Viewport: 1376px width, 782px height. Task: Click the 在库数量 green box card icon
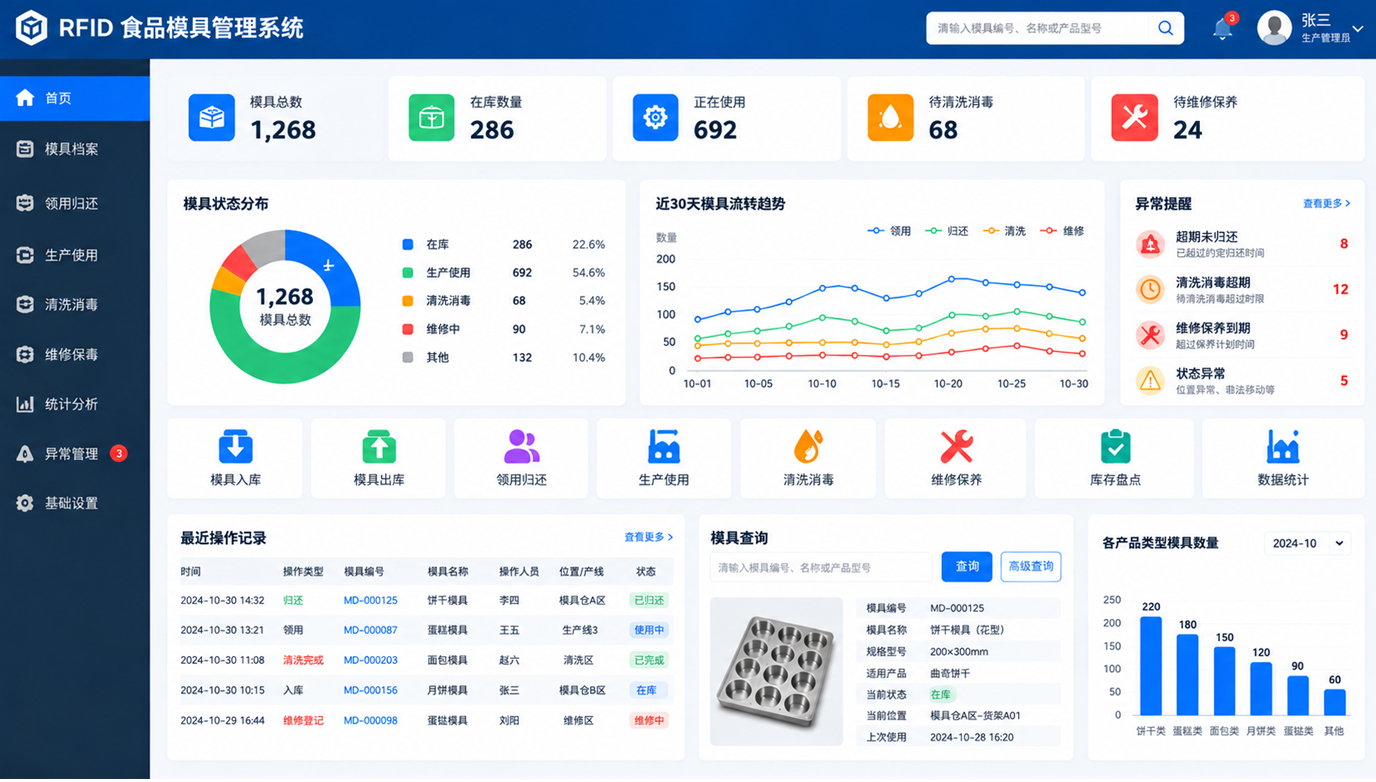pyautogui.click(x=431, y=117)
